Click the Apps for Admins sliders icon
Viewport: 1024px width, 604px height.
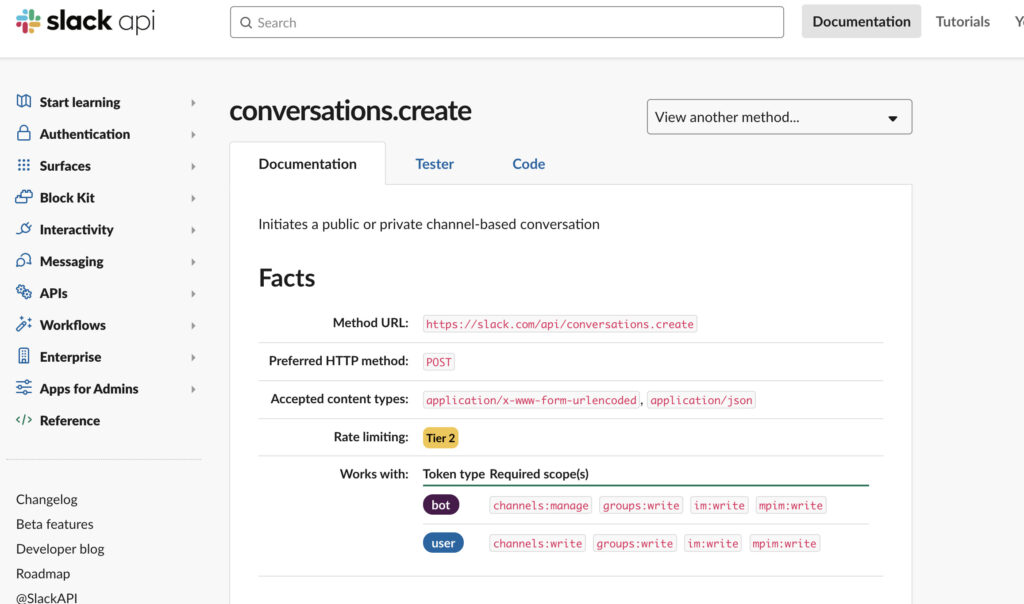(24, 388)
